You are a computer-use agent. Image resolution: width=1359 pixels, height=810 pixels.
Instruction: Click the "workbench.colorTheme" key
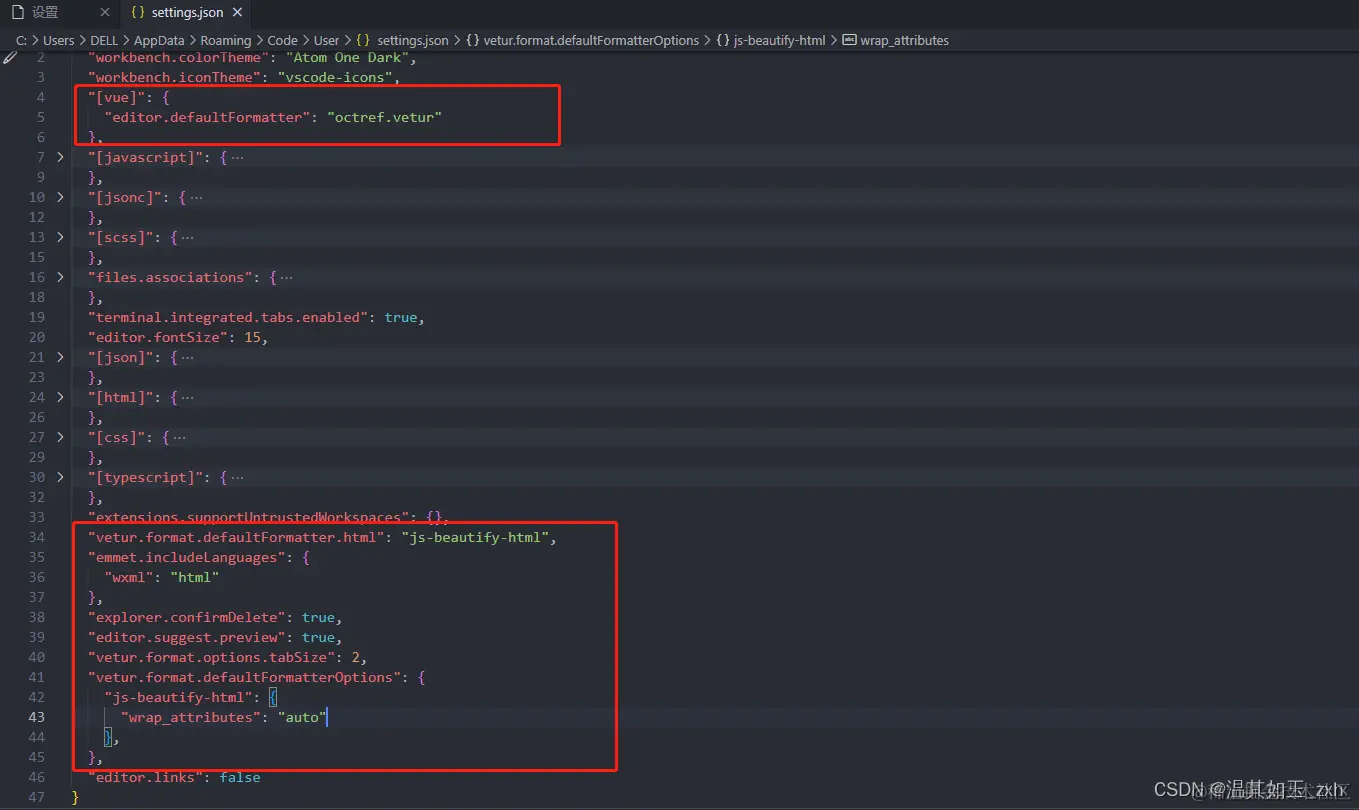click(x=178, y=57)
